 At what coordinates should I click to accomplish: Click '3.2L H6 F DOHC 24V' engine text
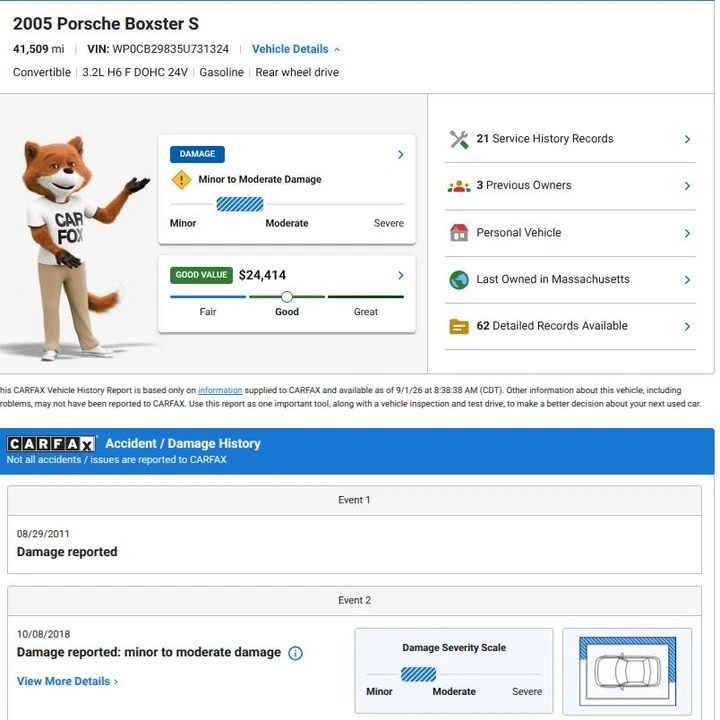(x=135, y=73)
